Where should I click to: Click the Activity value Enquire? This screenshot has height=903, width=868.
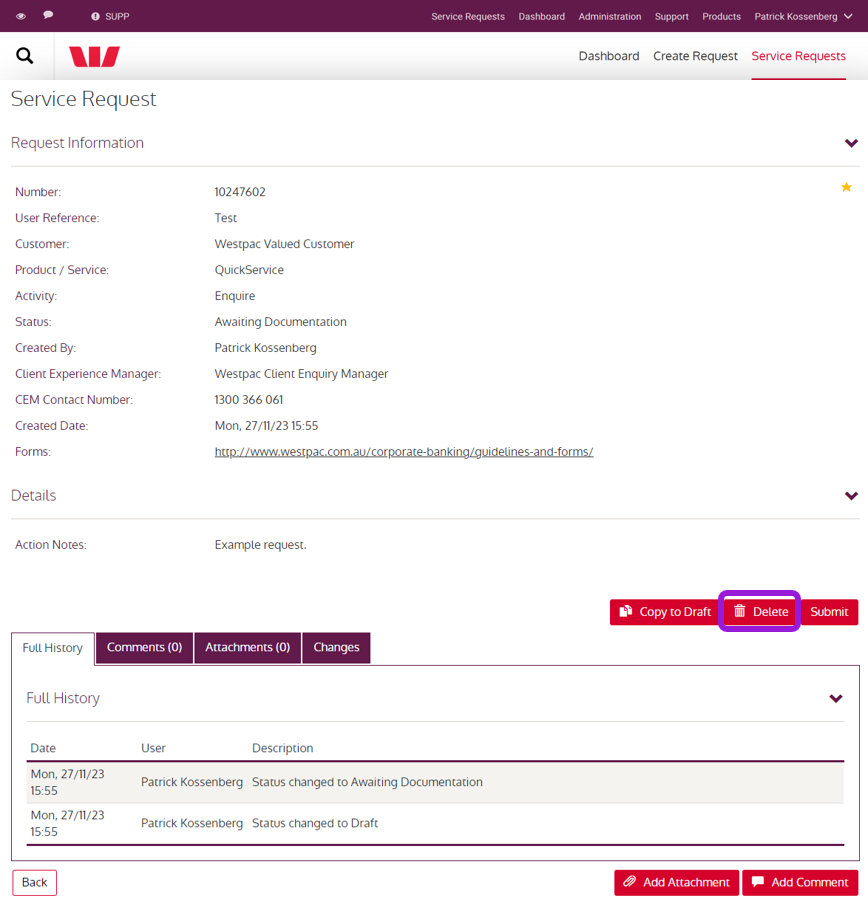(x=235, y=296)
